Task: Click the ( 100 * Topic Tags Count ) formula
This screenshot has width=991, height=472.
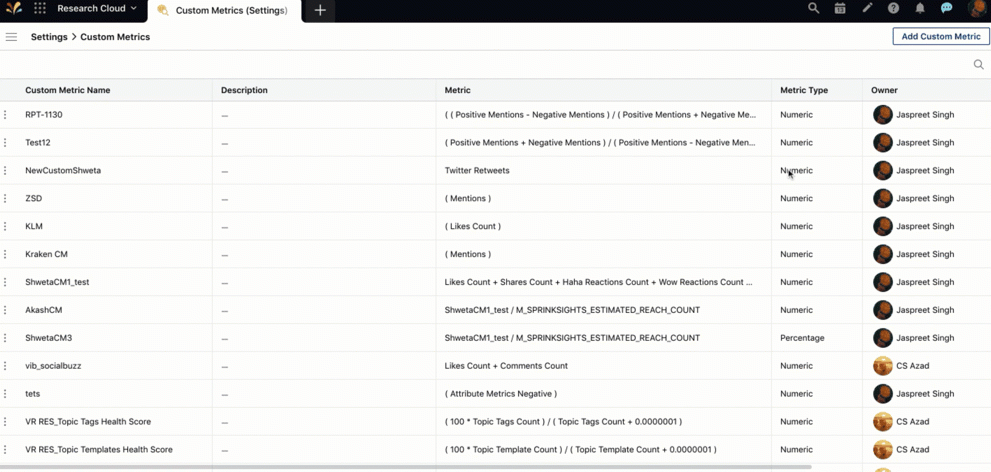Action: (x=563, y=421)
